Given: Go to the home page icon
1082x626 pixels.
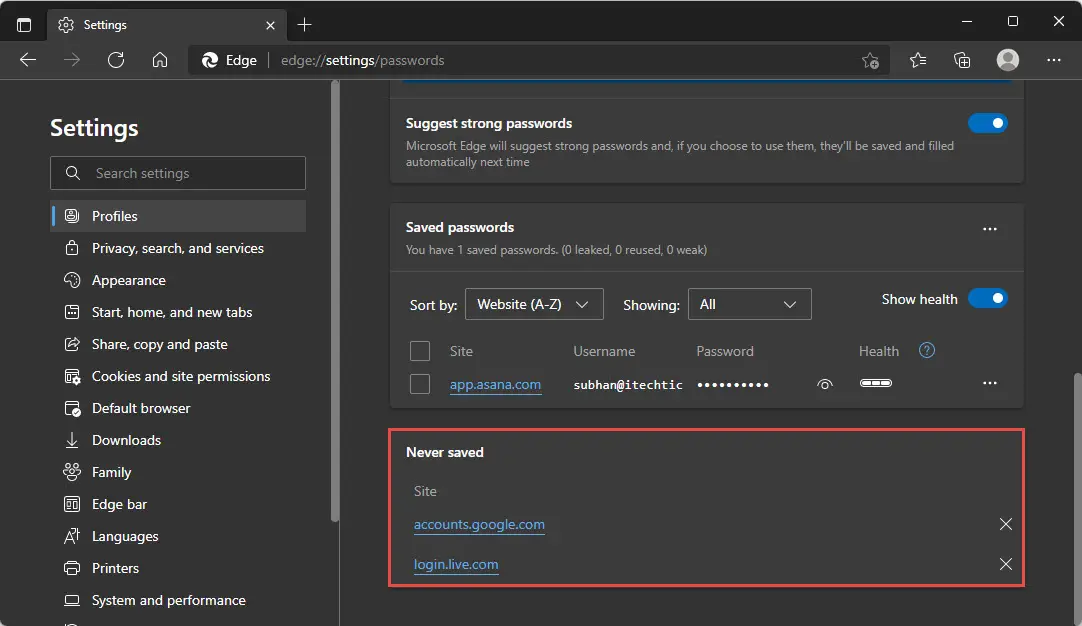Looking at the screenshot, I should (160, 60).
